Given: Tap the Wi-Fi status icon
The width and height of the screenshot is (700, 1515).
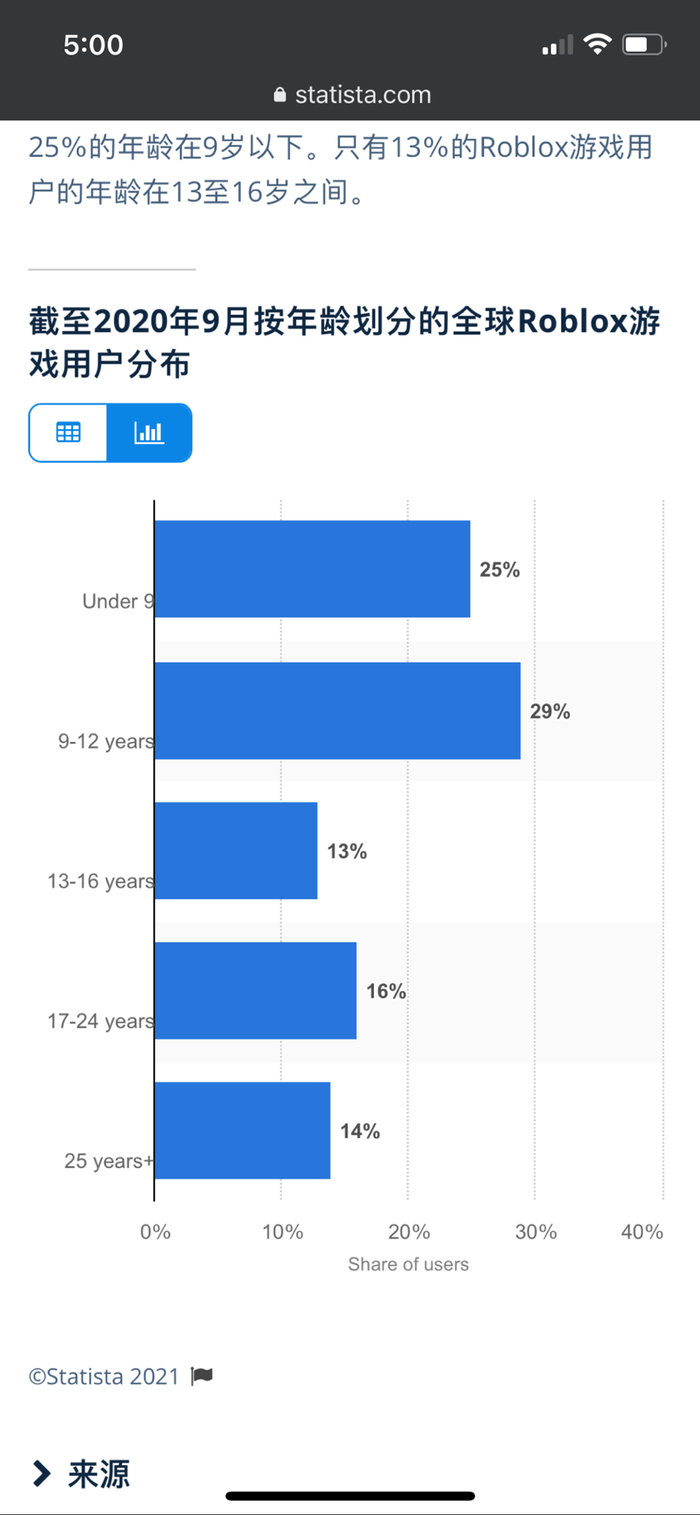Looking at the screenshot, I should point(598,44).
